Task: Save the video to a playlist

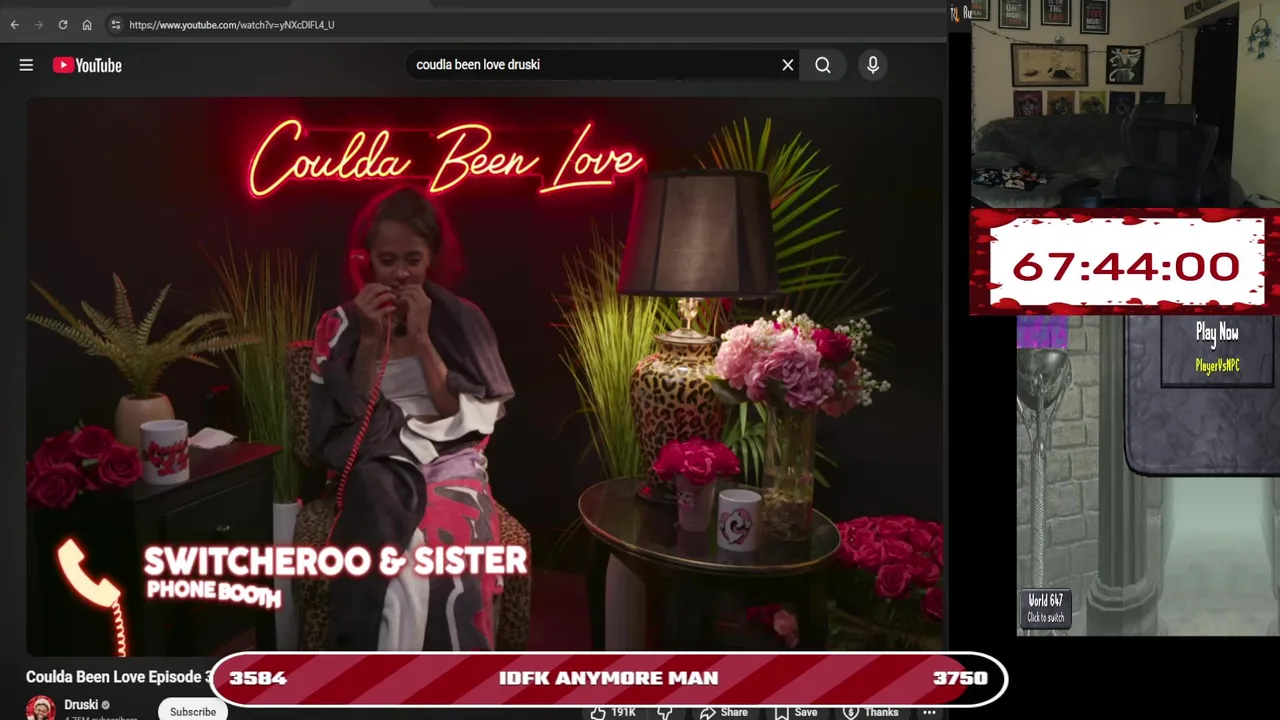Action: coord(795,712)
